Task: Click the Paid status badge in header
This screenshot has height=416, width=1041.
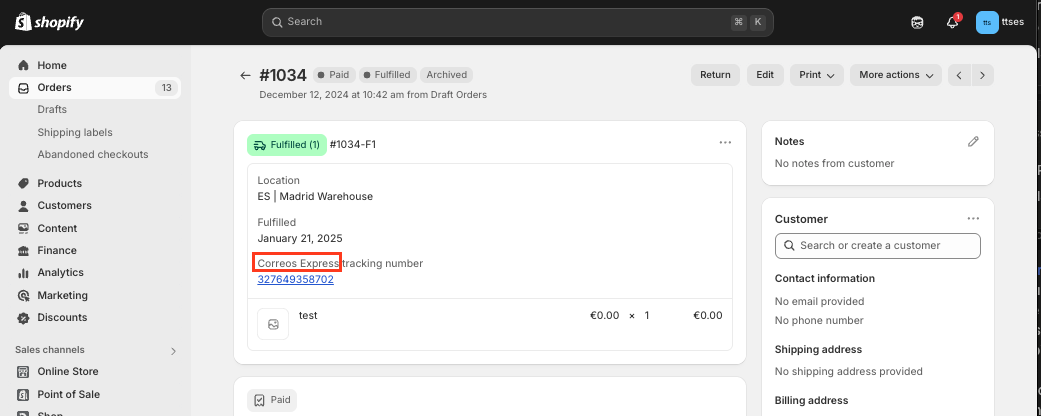Action: point(335,75)
